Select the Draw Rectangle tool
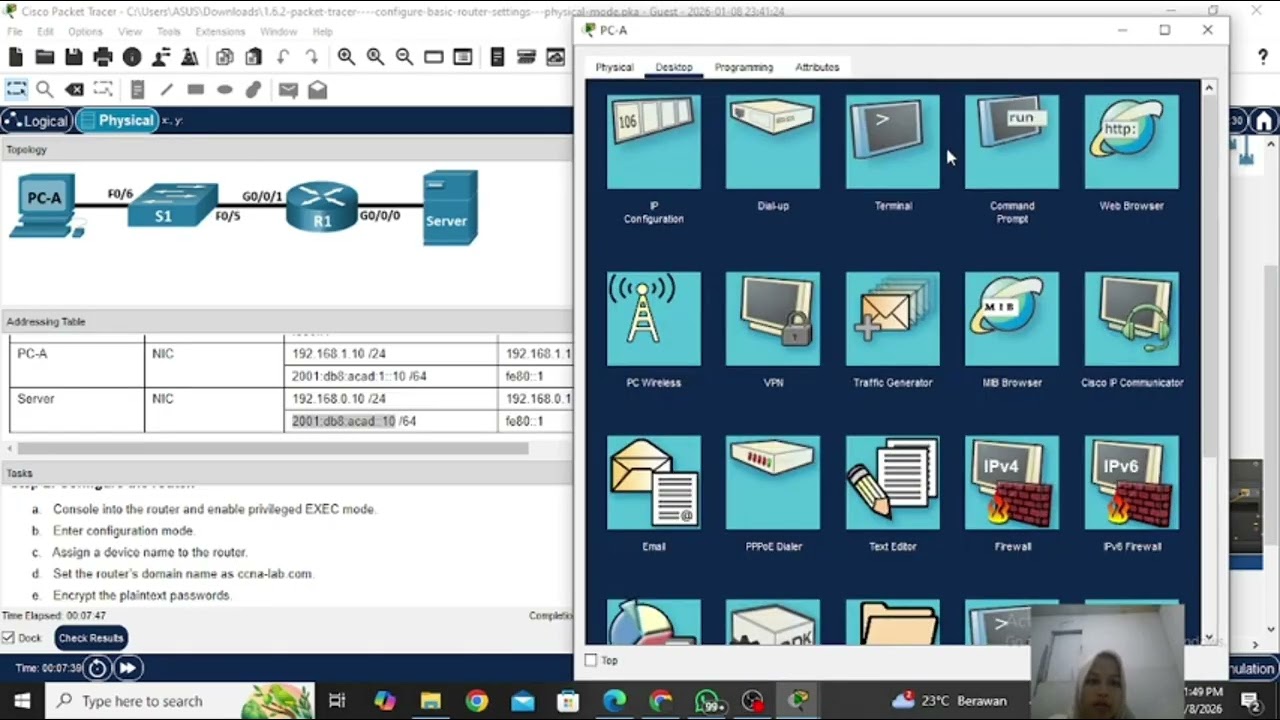Viewport: 1280px width, 720px height. point(195,90)
